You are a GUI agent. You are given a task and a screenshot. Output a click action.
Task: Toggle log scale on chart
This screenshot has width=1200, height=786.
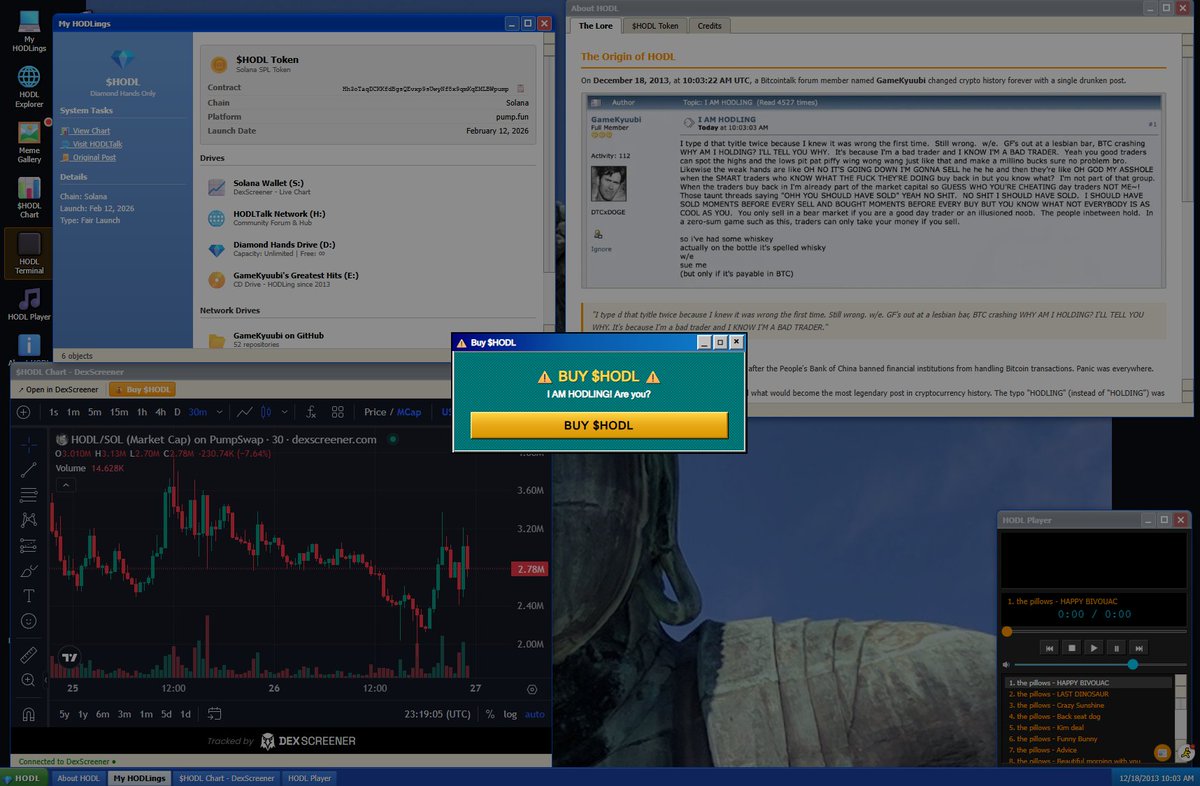click(510, 714)
